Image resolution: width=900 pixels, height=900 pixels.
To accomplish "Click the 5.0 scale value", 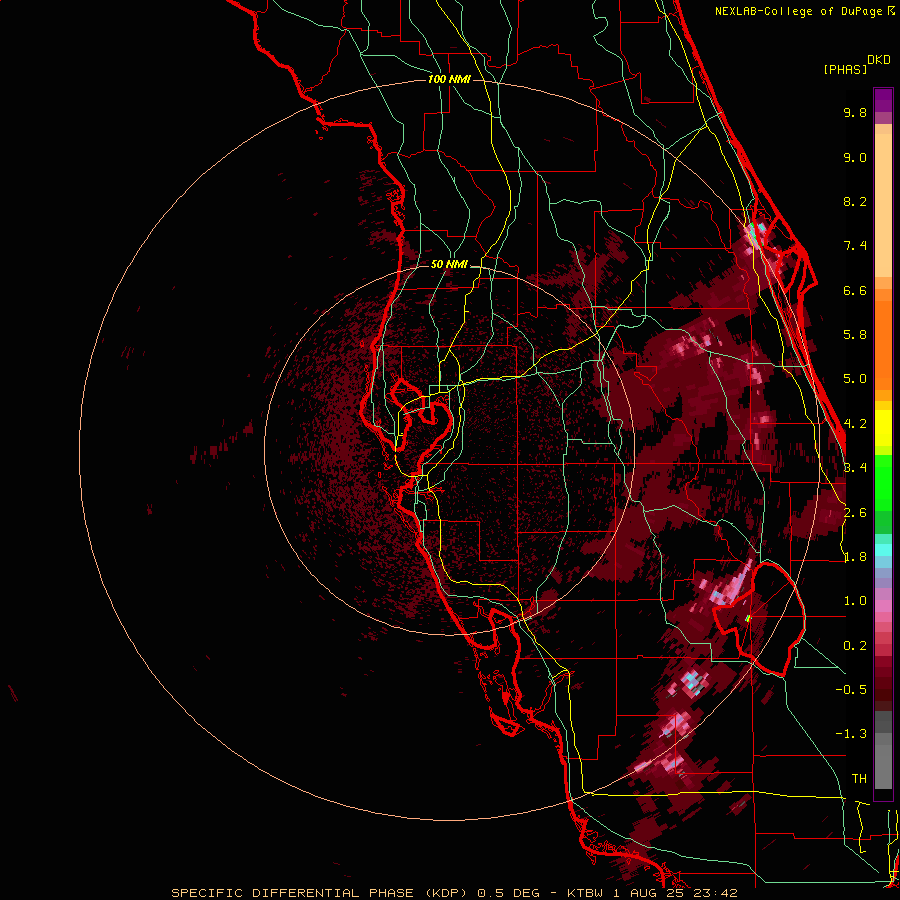I will coord(855,379).
